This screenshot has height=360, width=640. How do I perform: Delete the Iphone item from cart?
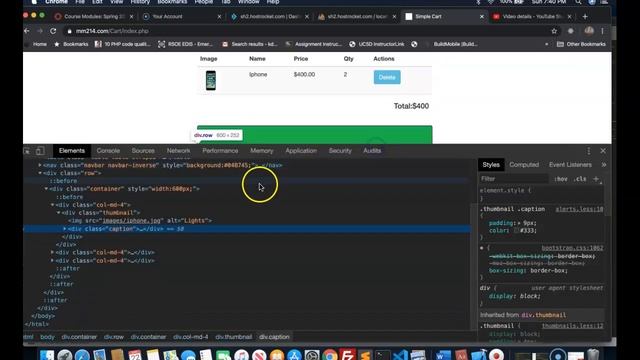click(x=387, y=77)
